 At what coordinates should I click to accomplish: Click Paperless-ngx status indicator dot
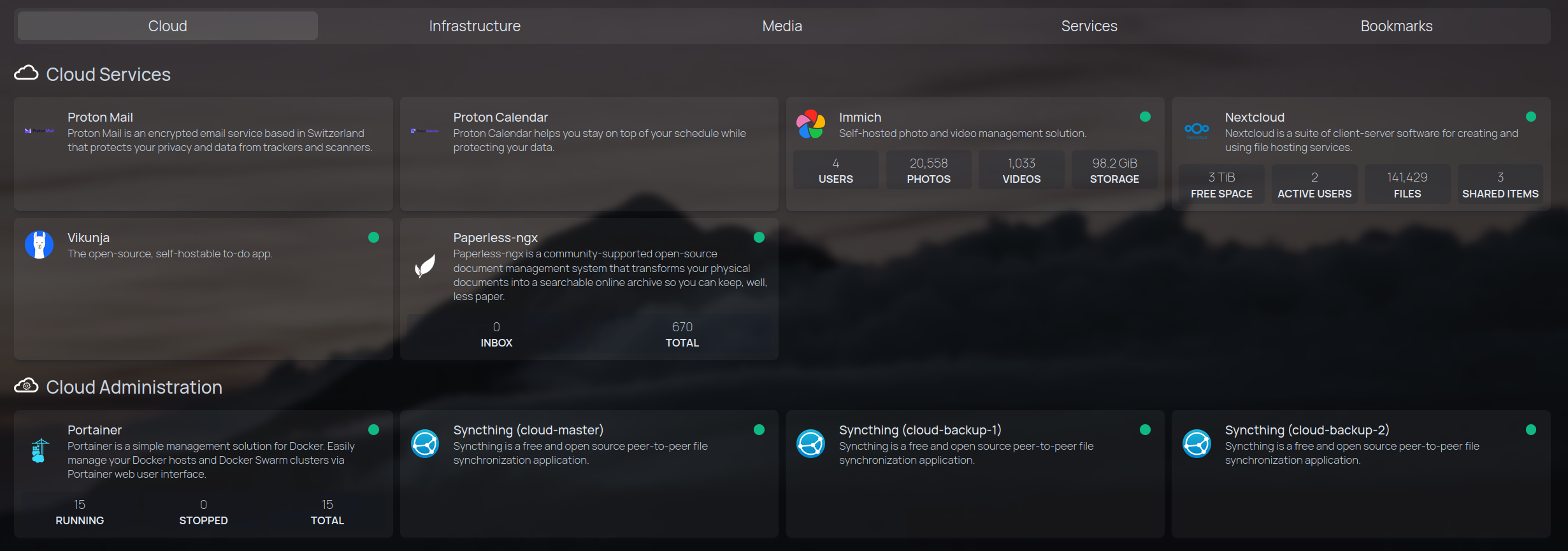click(x=759, y=238)
